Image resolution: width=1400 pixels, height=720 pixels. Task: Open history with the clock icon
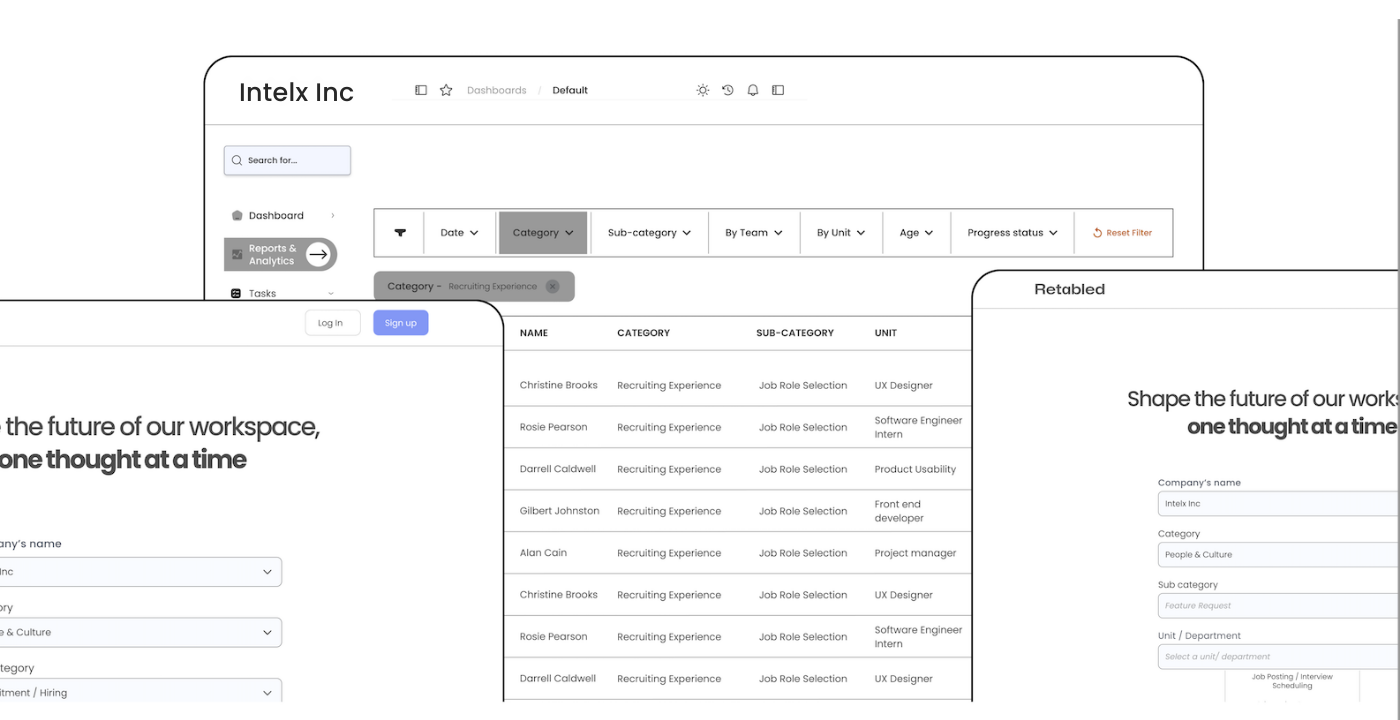728,90
